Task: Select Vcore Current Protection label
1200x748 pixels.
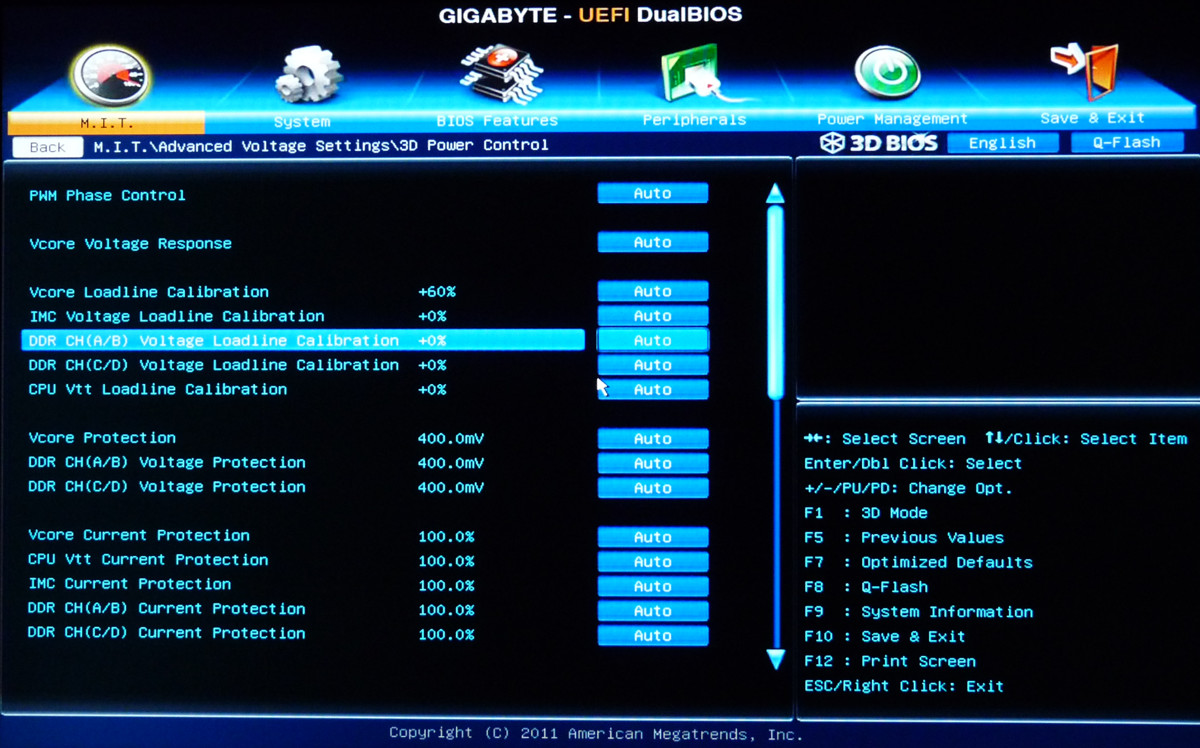Action: pyautogui.click(x=139, y=535)
